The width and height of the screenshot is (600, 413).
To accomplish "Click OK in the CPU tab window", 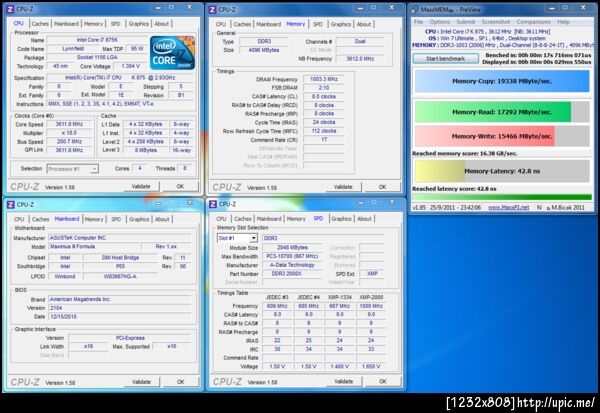I will coord(180,186).
